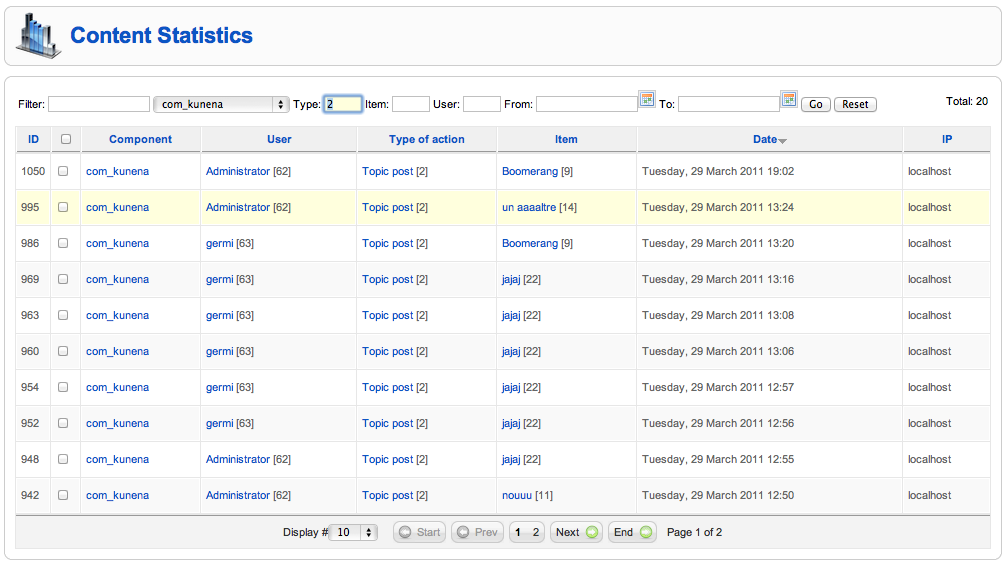Screen dimensions: 1008x564
Task: Sort by the IP column header
Action: [947, 139]
